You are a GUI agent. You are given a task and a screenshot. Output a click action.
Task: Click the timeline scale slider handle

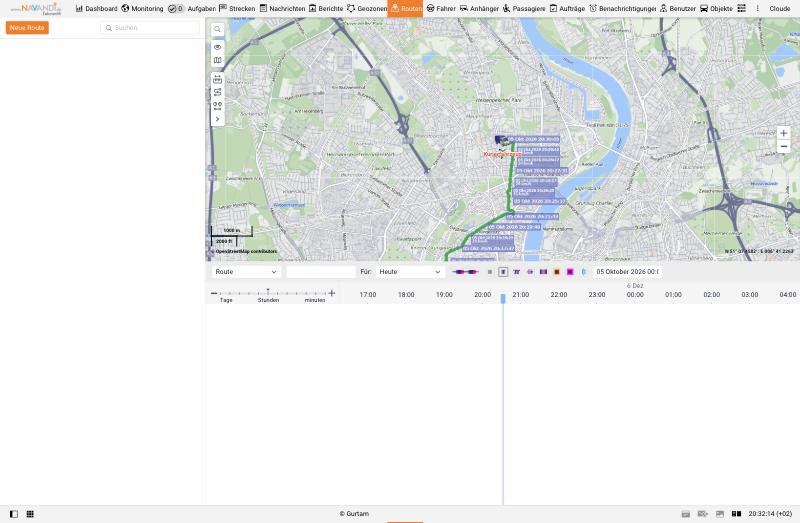click(268, 291)
